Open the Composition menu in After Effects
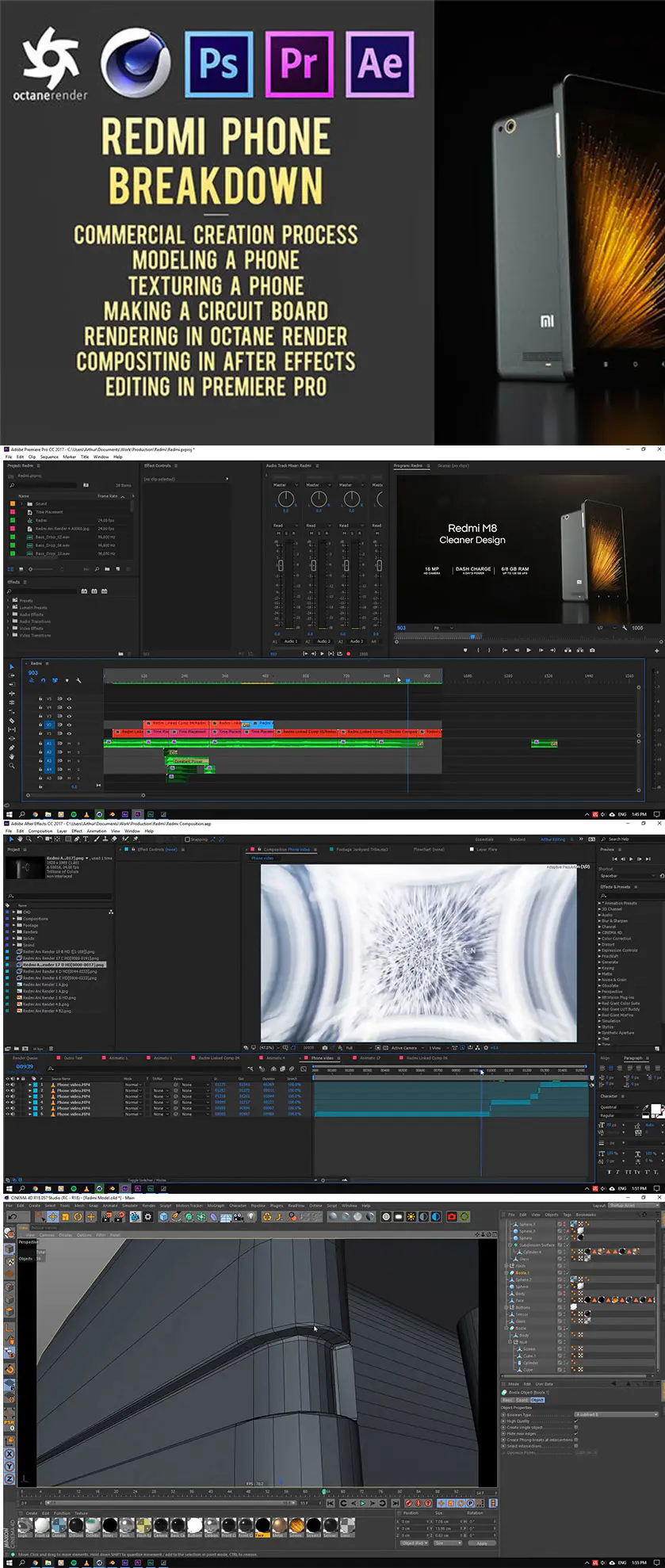This screenshot has width=665, height=1568. tap(40, 831)
